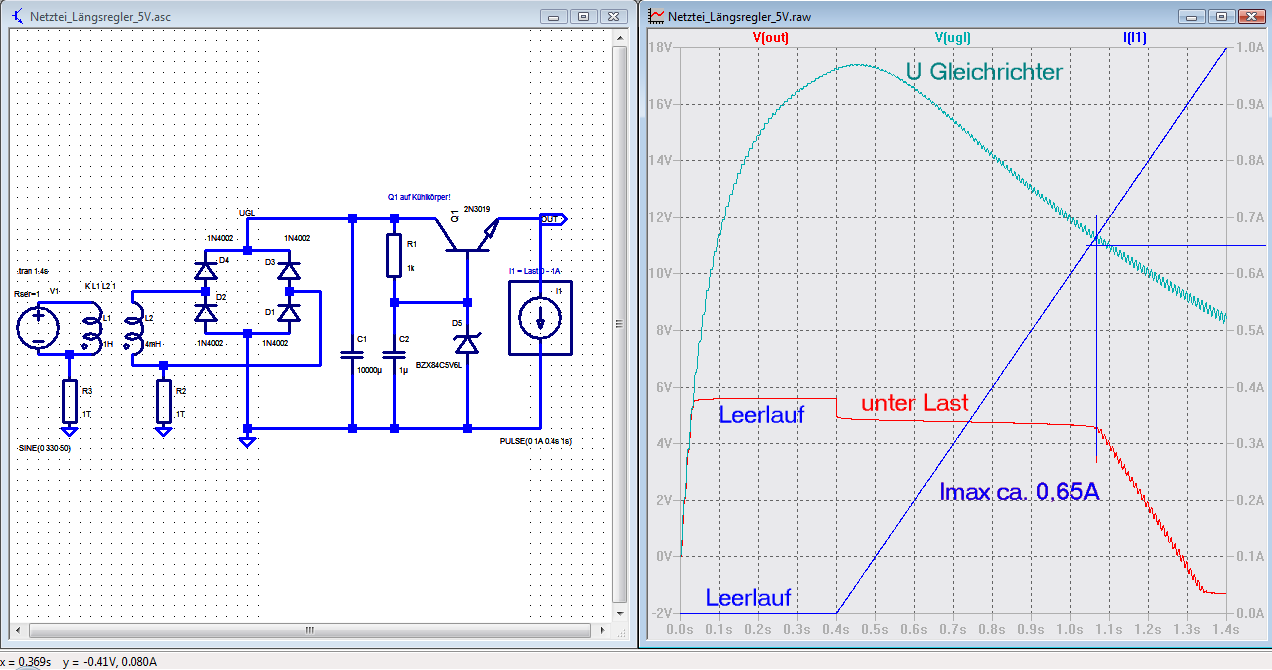The image size is (1272, 670).
Task: Click the R3 resistor below the source
Action: pos(69,400)
